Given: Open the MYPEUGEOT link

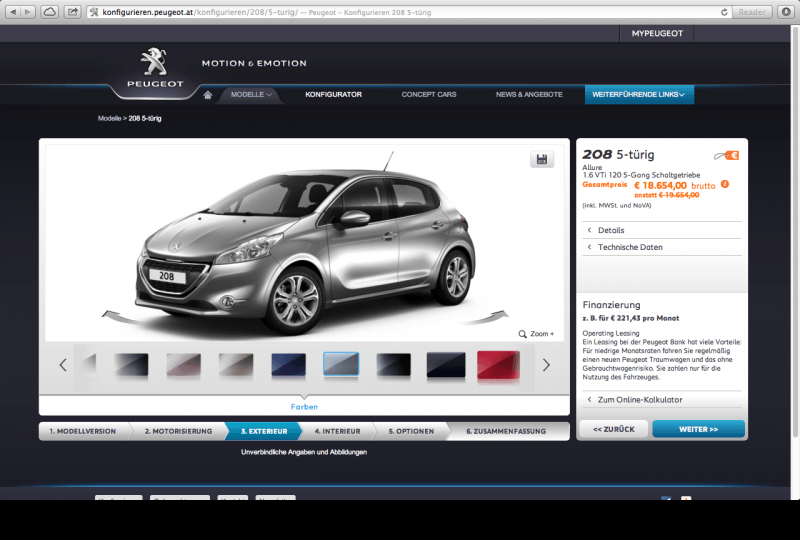Looking at the screenshot, I should click(x=657, y=33).
